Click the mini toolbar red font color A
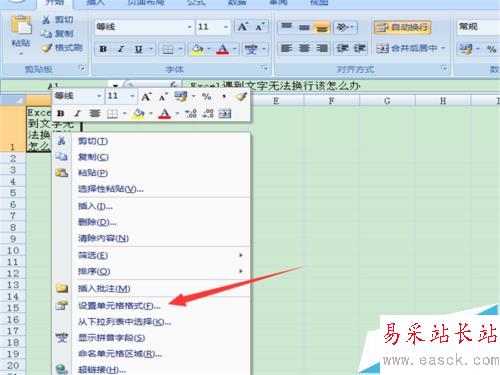500x375 pixels. [x=164, y=114]
